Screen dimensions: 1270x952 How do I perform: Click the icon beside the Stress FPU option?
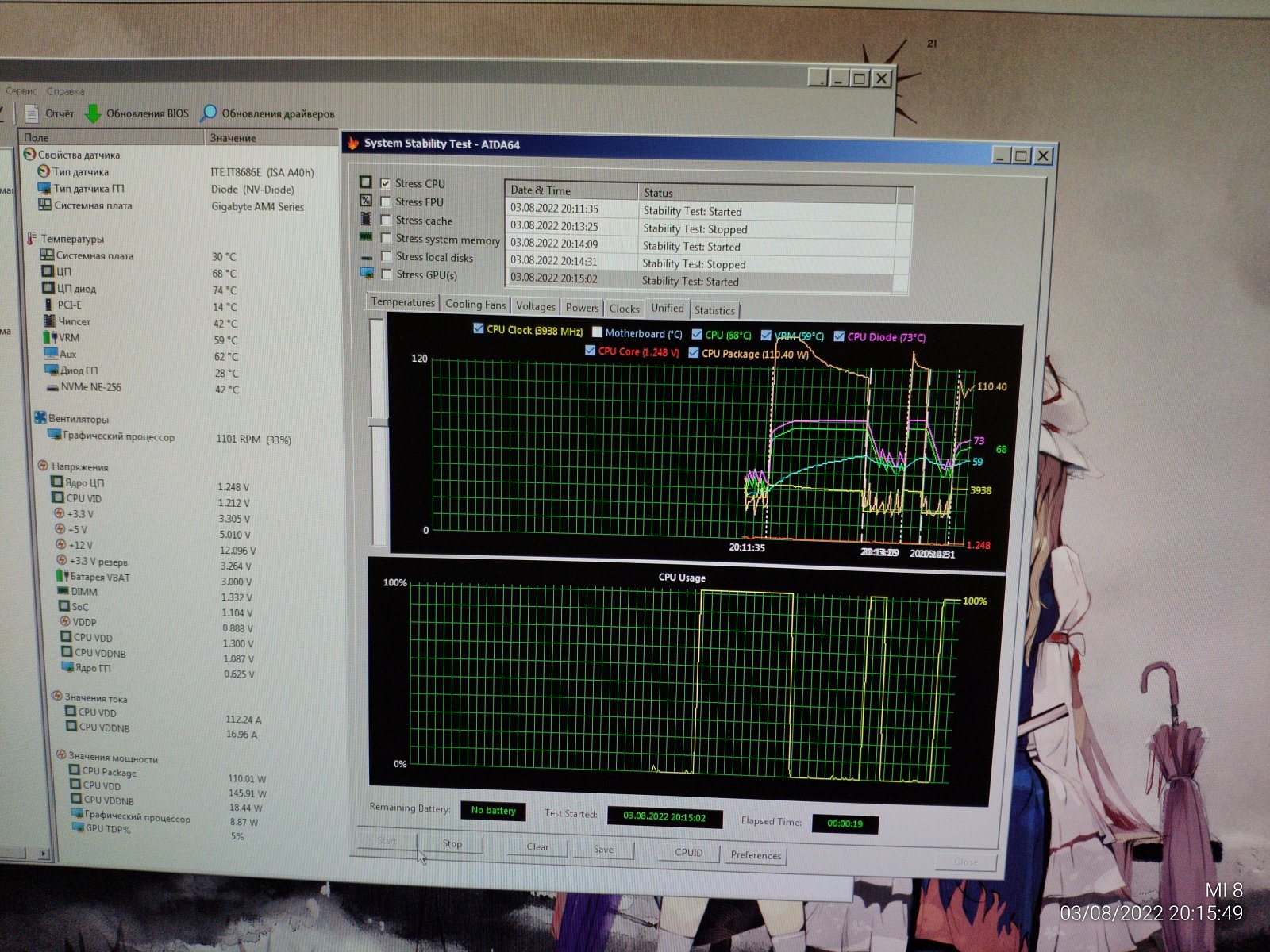click(365, 201)
